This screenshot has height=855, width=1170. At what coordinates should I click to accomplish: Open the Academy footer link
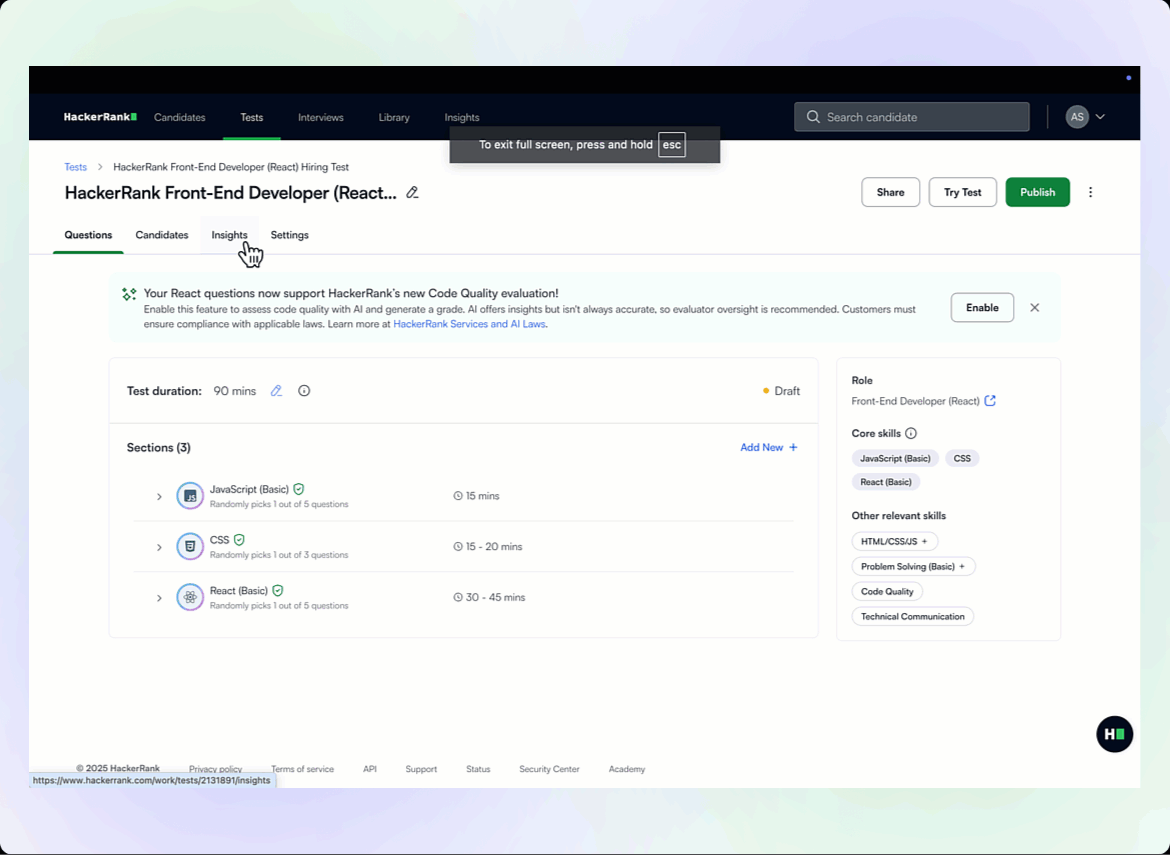pos(627,769)
